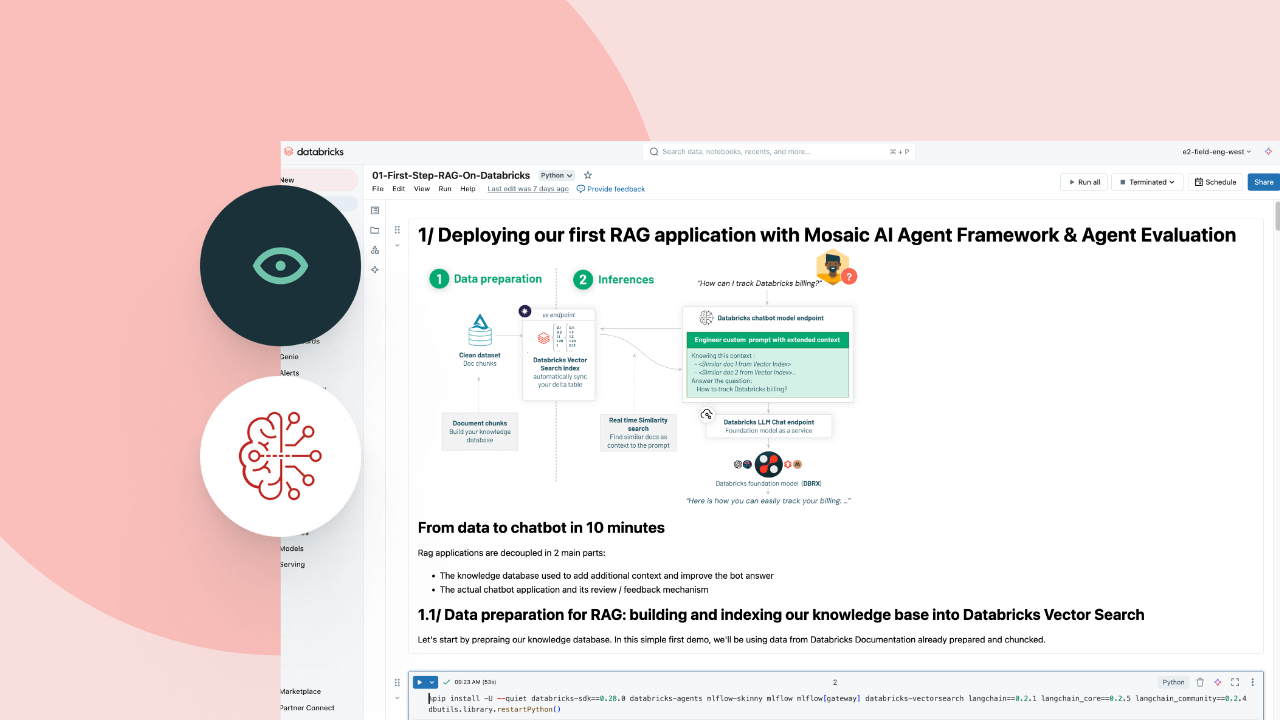Click heading 'From data to chatbot in 10 minutes'
Viewport: 1280px width, 720px height.
(541, 527)
